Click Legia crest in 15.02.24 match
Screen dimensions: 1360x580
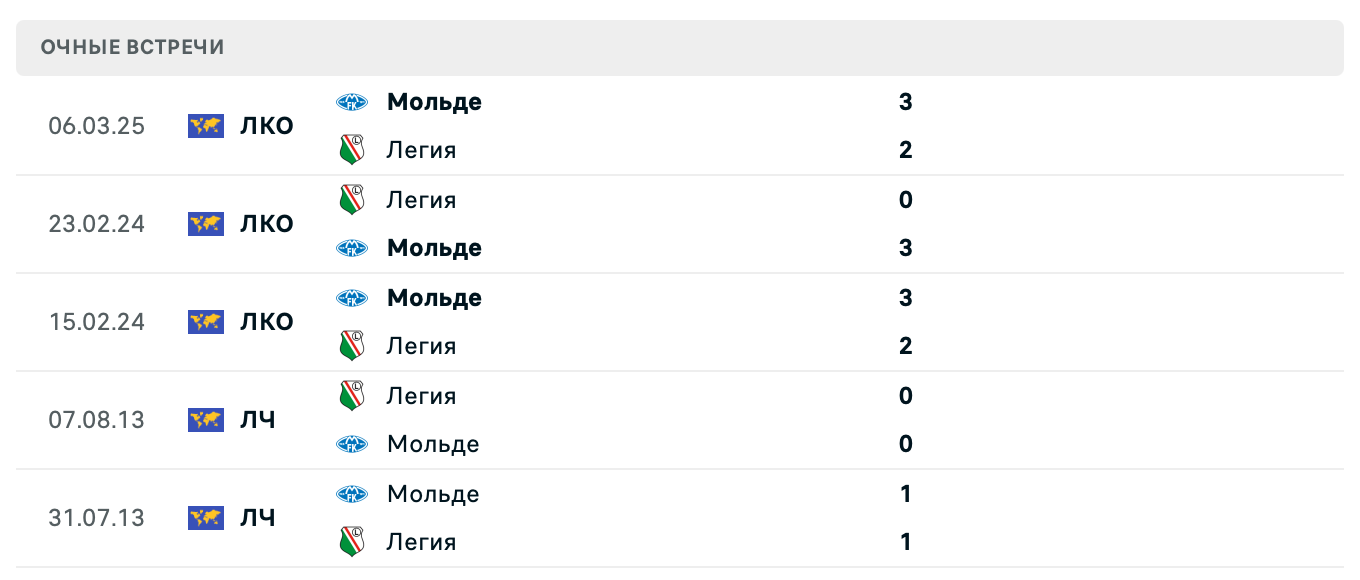pyautogui.click(x=351, y=346)
